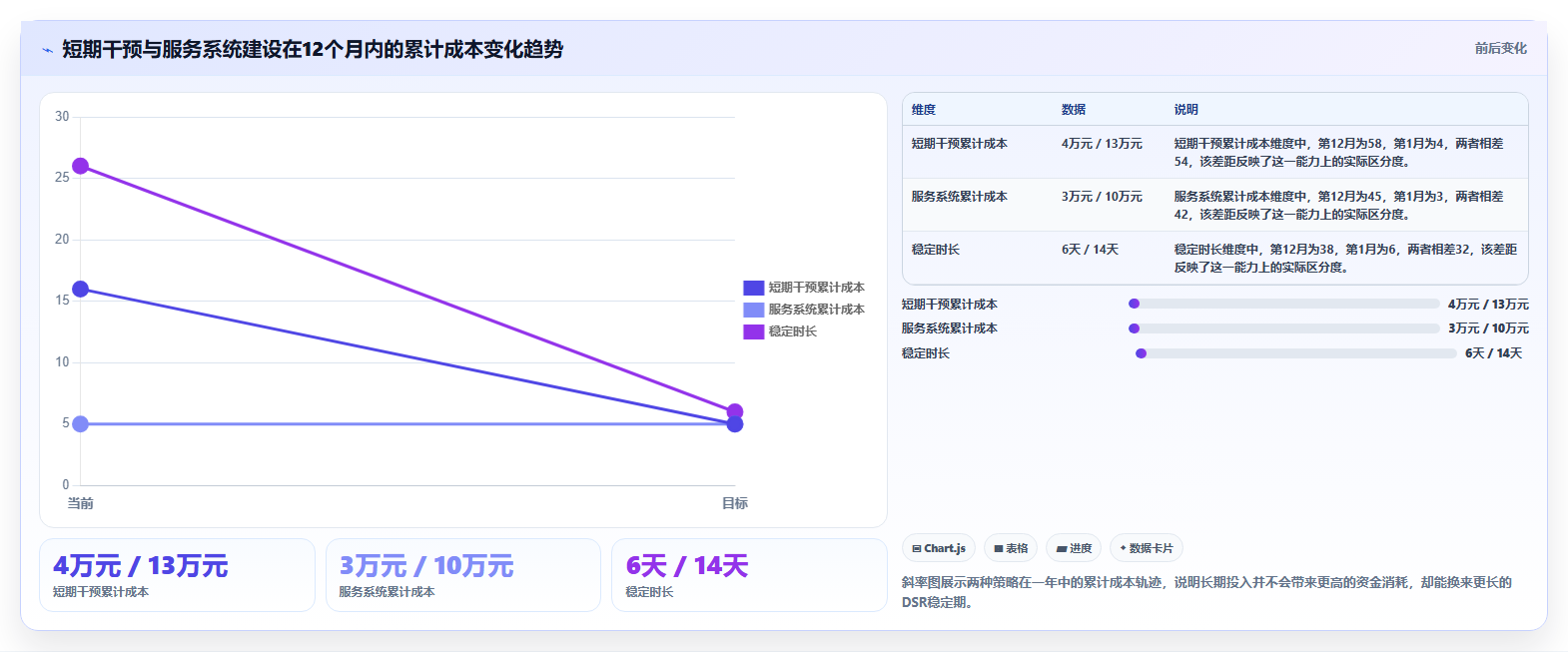This screenshot has height=652, width=1568.
Task: Click the 稳定时长 table row label
Action: 935,250
